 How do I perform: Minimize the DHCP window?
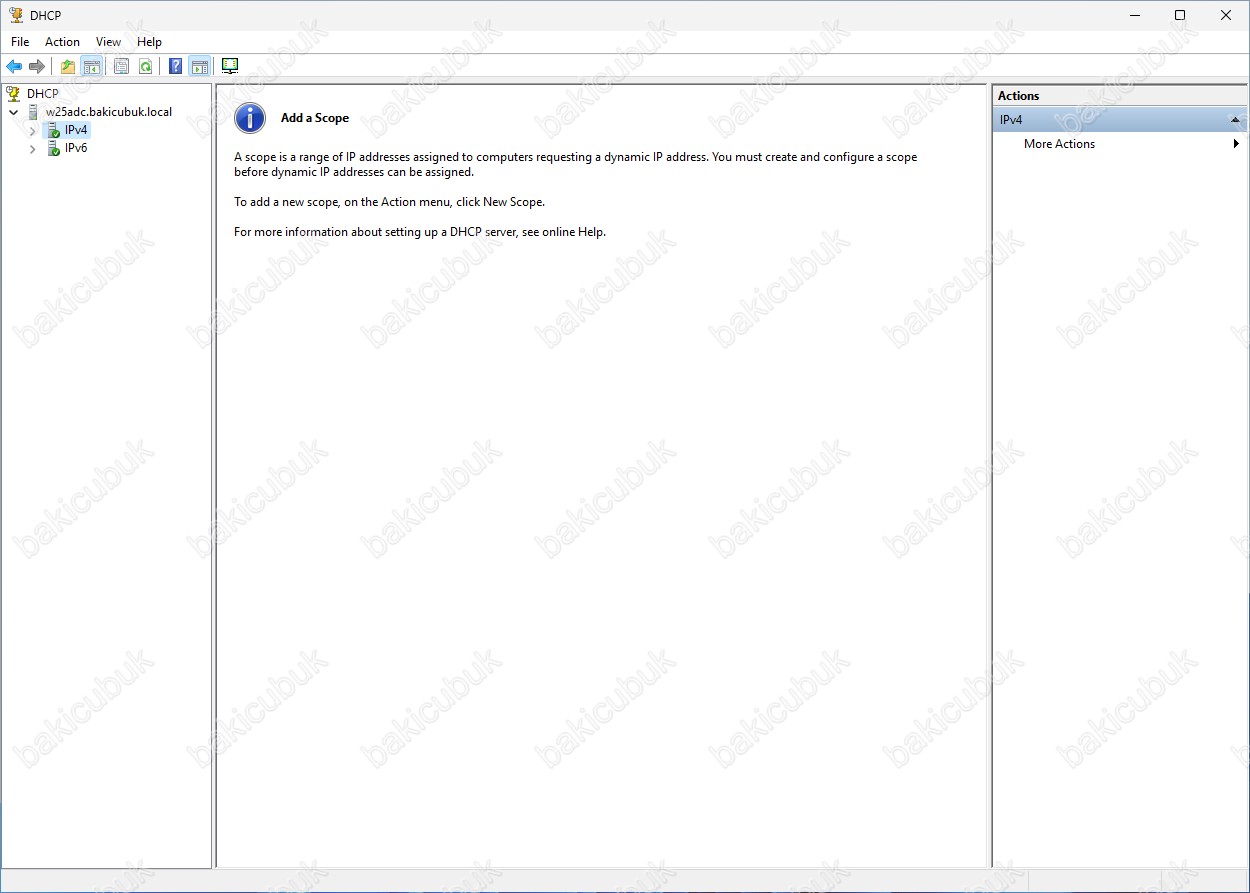(1135, 15)
